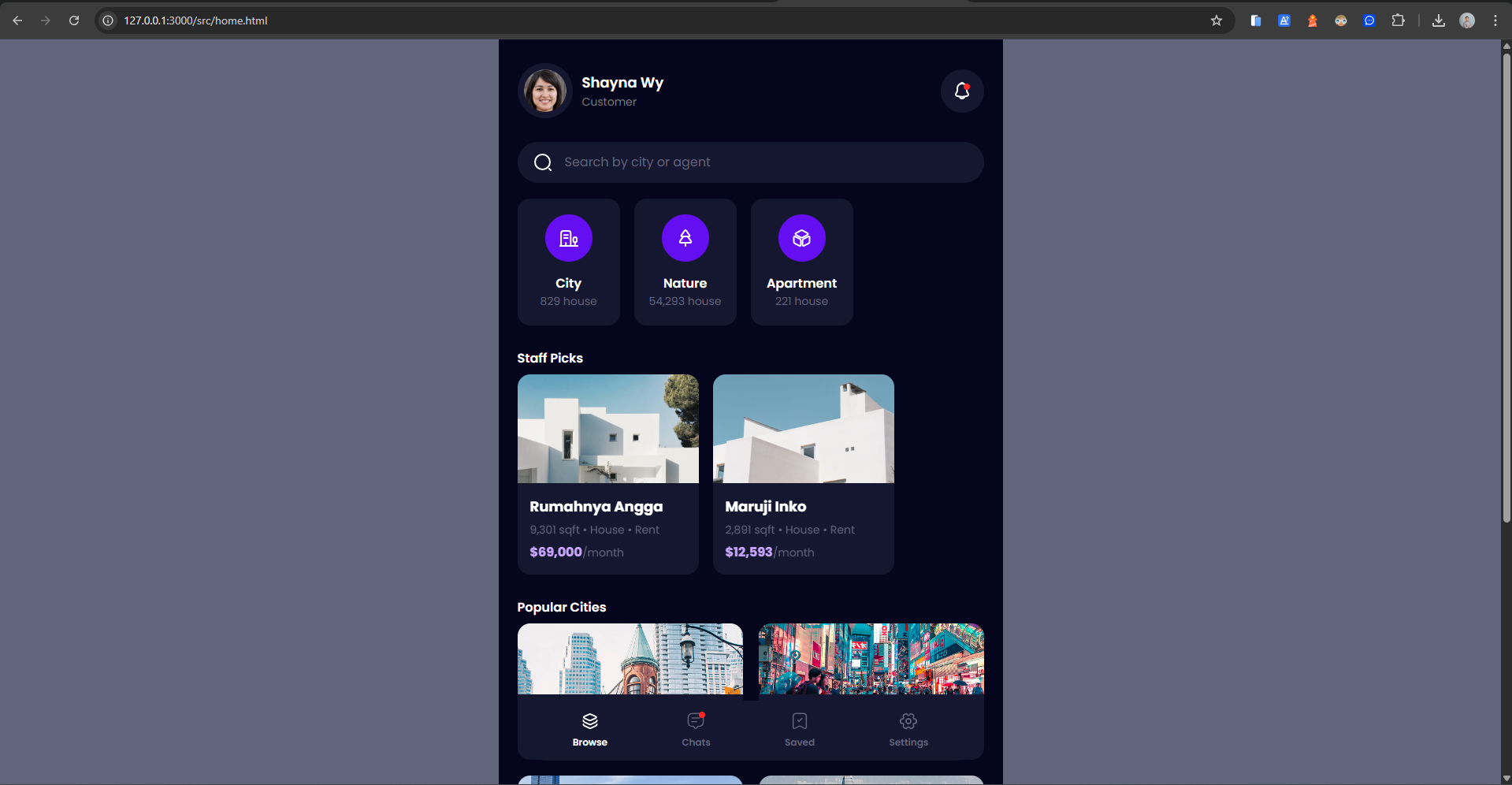Click the search magnifier icon
The height and width of the screenshot is (785, 1512).
point(543,162)
